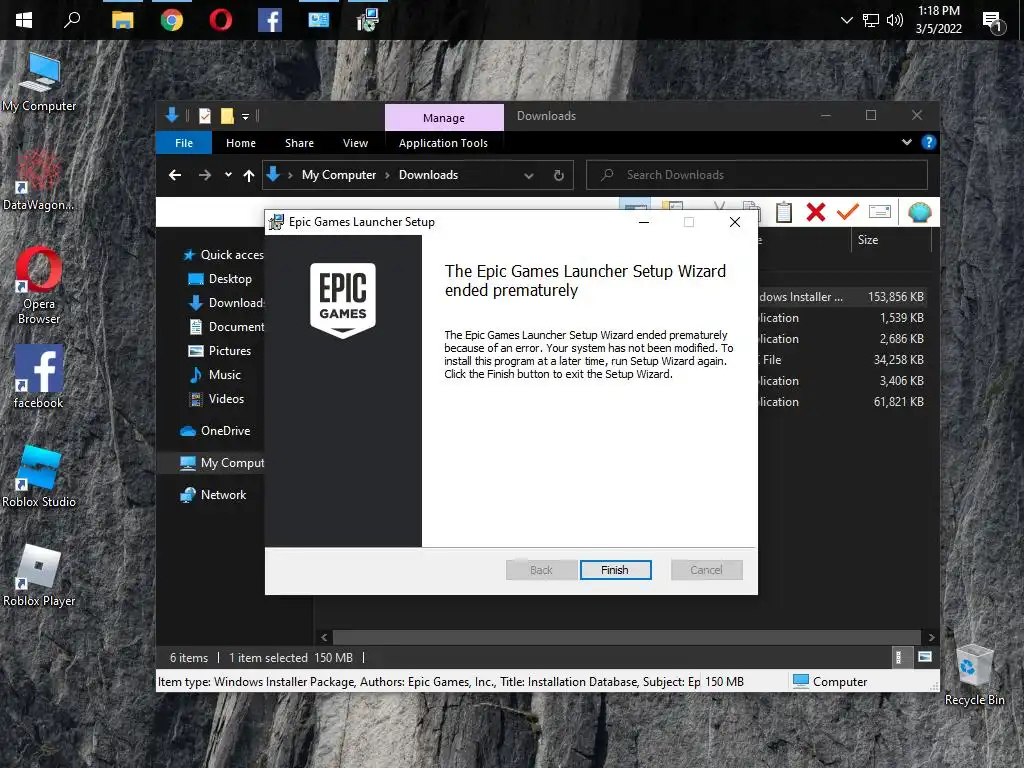Open Roblox Studio desktop shortcut
This screenshot has width=1024, height=768.
[39, 477]
